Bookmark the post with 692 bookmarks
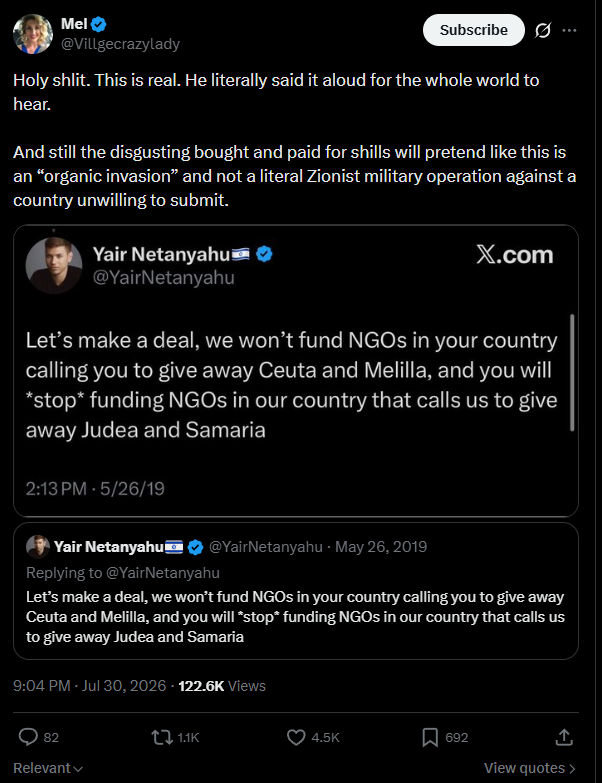The image size is (602, 783). click(x=430, y=737)
